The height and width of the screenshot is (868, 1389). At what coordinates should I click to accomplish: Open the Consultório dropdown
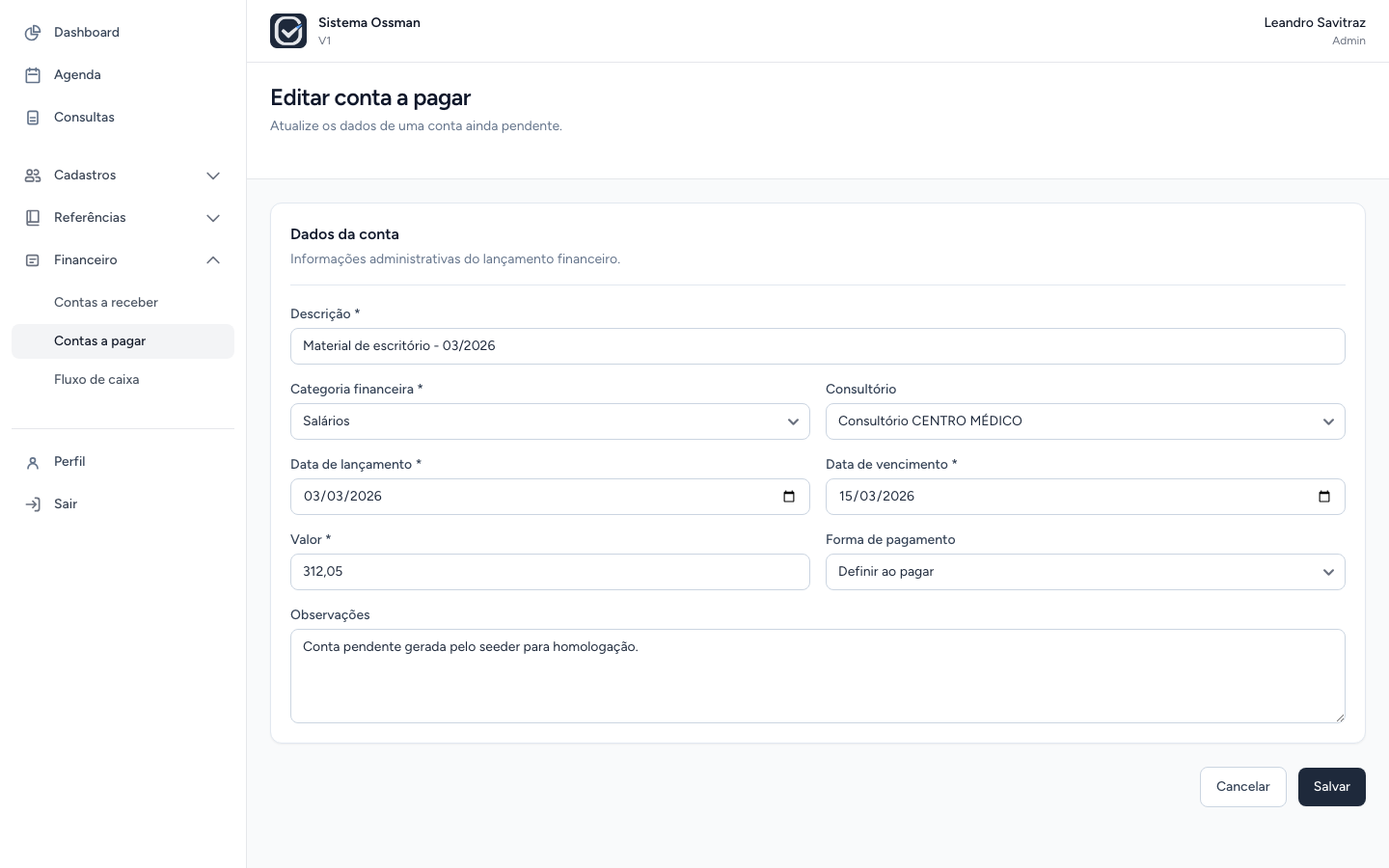coord(1085,421)
